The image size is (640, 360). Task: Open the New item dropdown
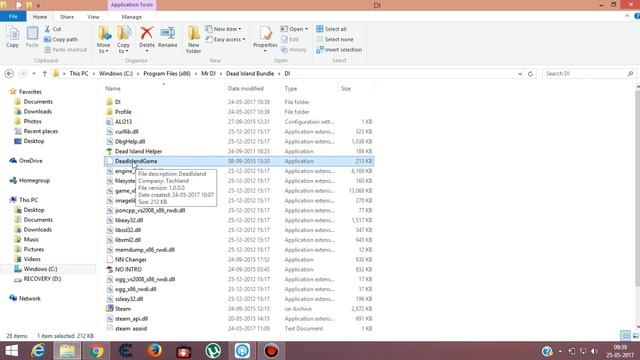tap(224, 29)
